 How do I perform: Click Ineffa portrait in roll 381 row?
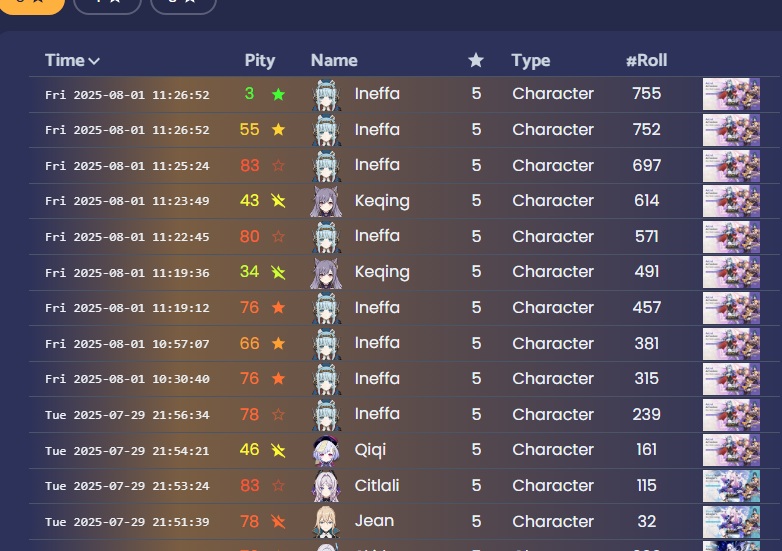(x=327, y=344)
